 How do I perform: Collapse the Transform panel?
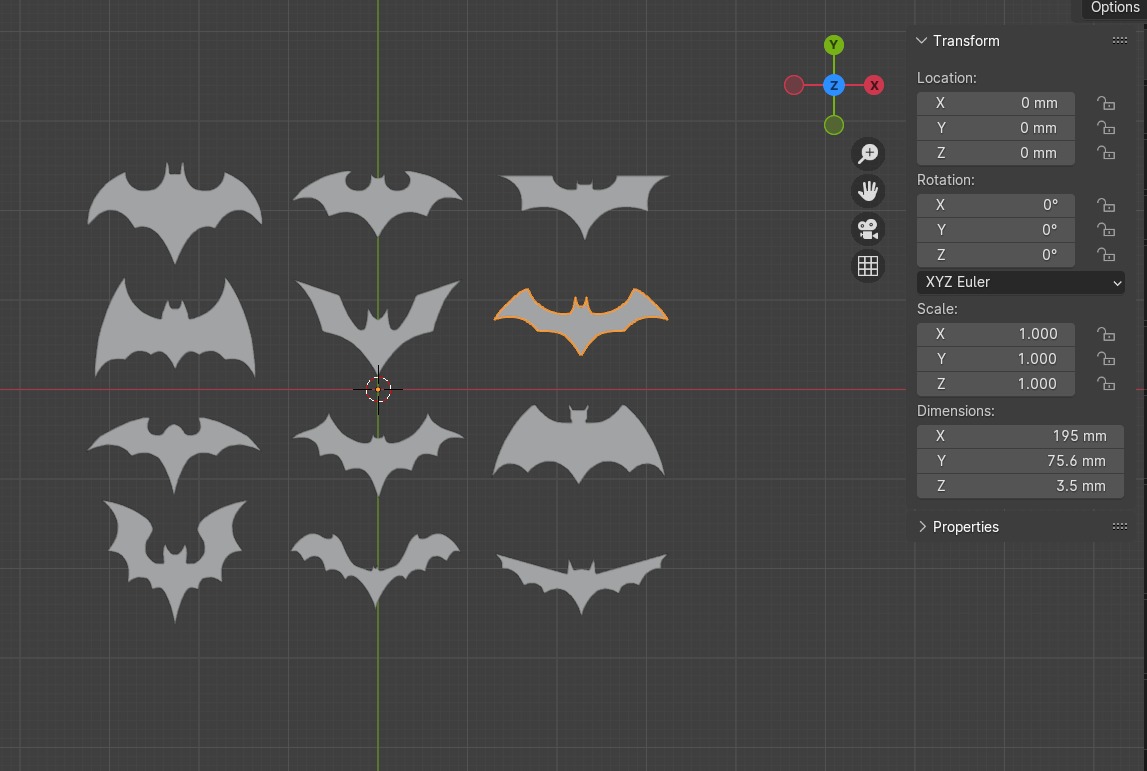922,41
